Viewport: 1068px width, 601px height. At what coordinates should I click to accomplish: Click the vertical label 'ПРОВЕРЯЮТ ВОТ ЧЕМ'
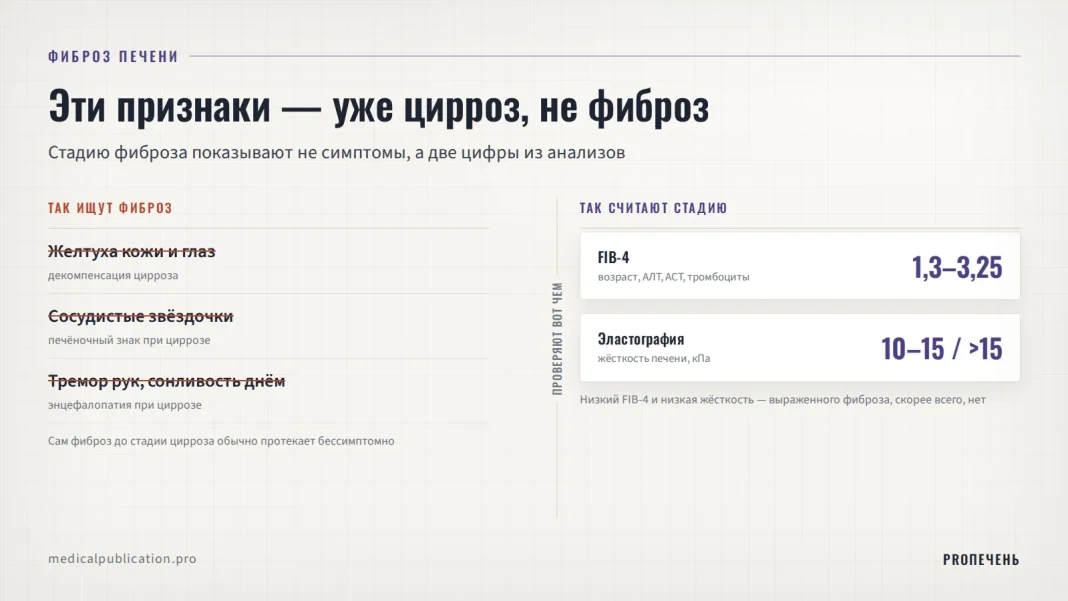click(557, 339)
